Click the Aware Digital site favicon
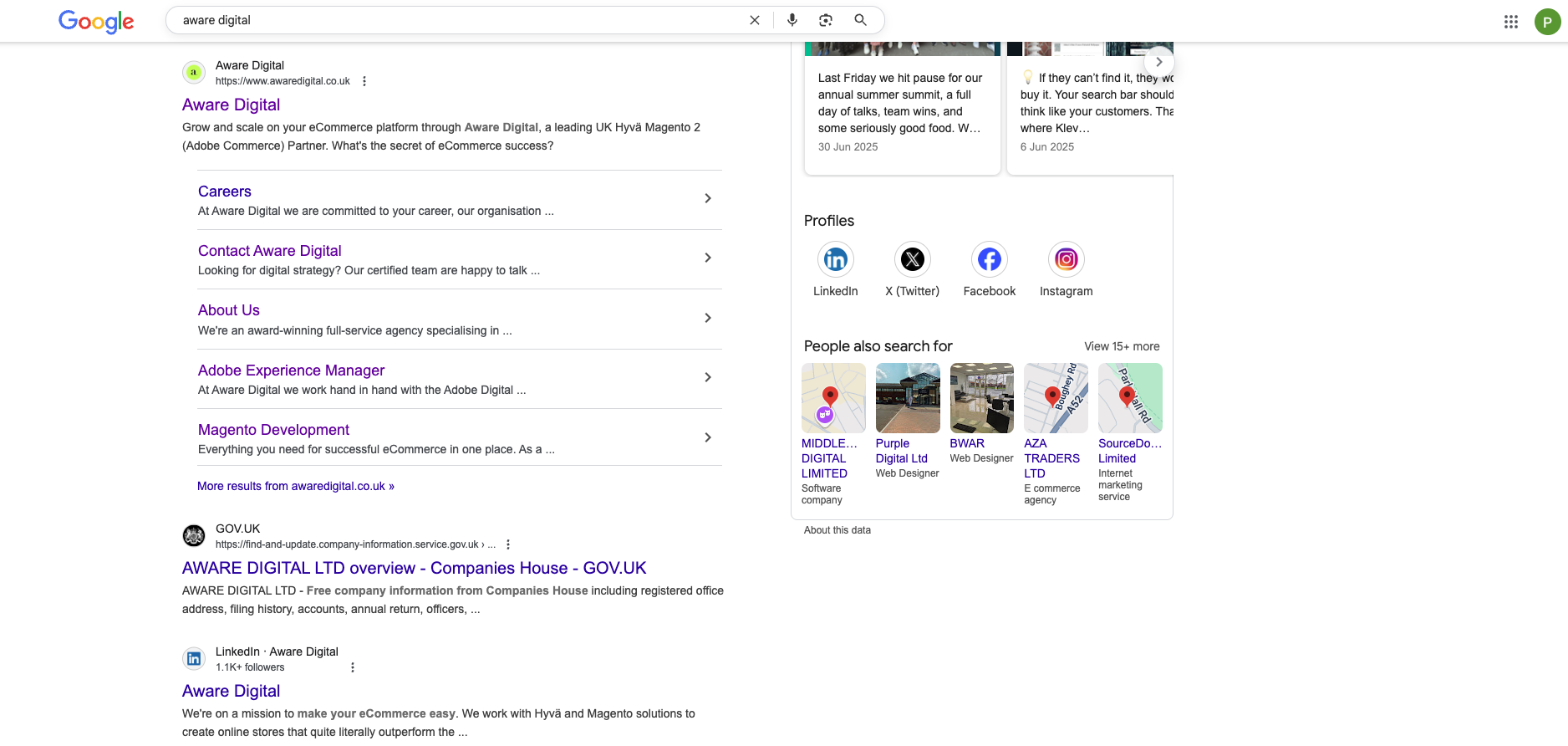Image resolution: width=1568 pixels, height=746 pixels. (194, 73)
